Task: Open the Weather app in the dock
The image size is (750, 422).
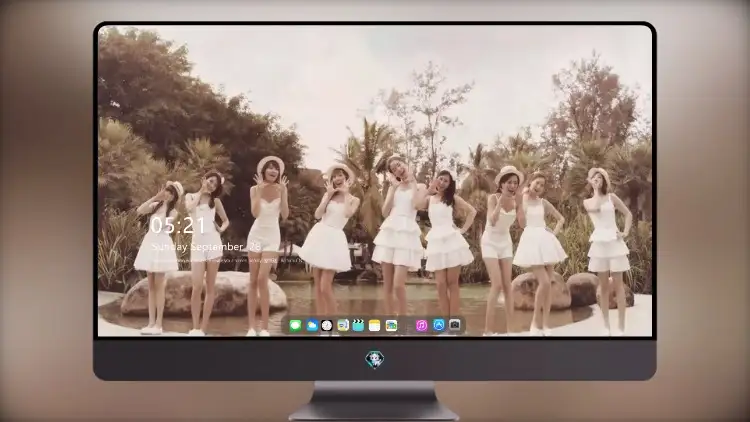Action: [311, 326]
